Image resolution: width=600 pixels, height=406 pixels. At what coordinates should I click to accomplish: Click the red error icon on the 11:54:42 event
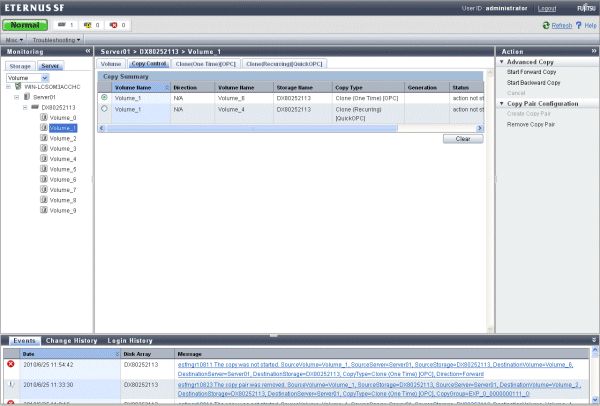11,364
